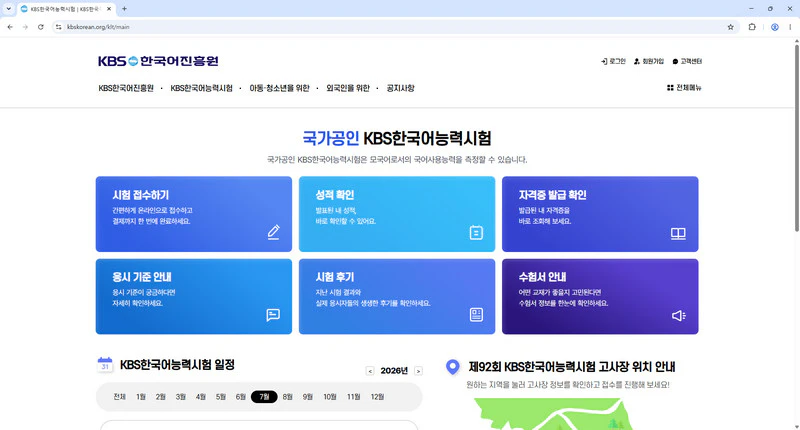This screenshot has width=800, height=430.
Task: Click the 국가공인 KBS한국어능력시험 heading
Action: 397,138
